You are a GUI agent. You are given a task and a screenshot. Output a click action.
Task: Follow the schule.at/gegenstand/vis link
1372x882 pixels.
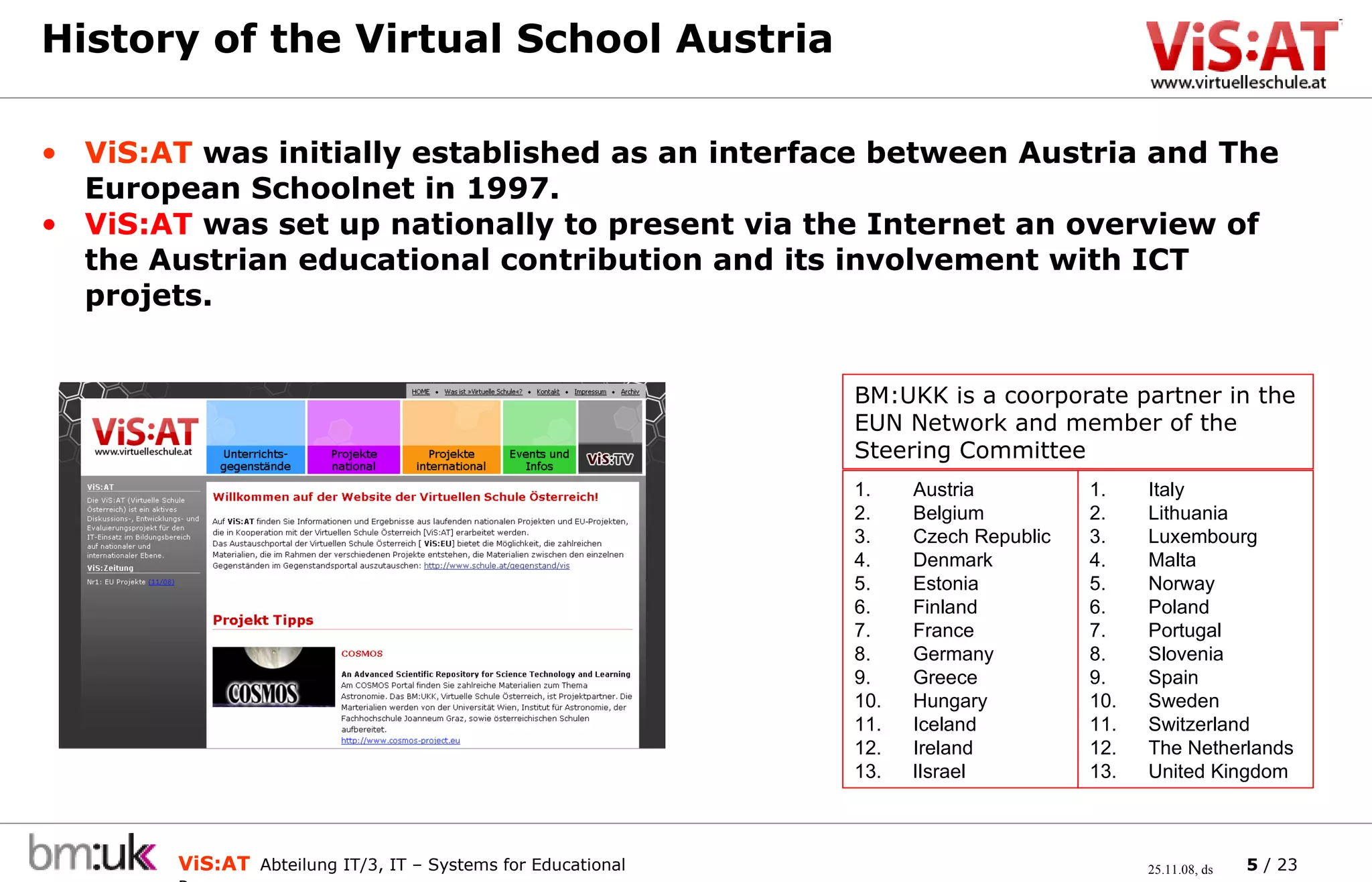(x=496, y=566)
